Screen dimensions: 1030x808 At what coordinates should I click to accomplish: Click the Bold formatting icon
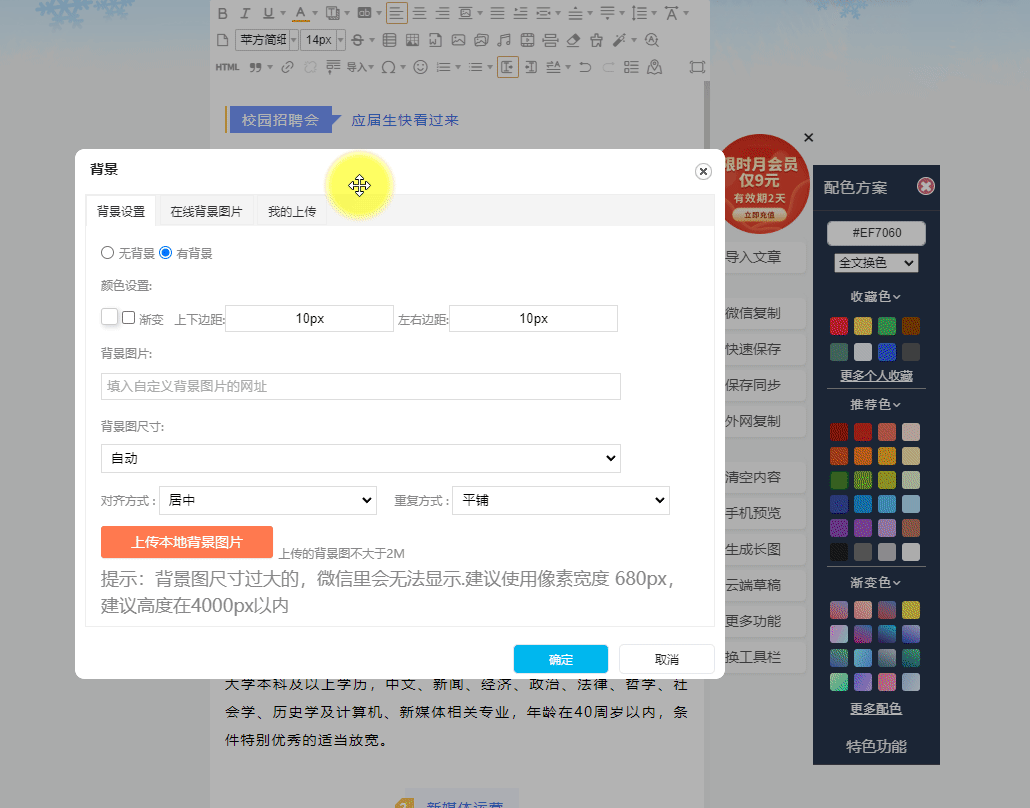pyautogui.click(x=222, y=13)
